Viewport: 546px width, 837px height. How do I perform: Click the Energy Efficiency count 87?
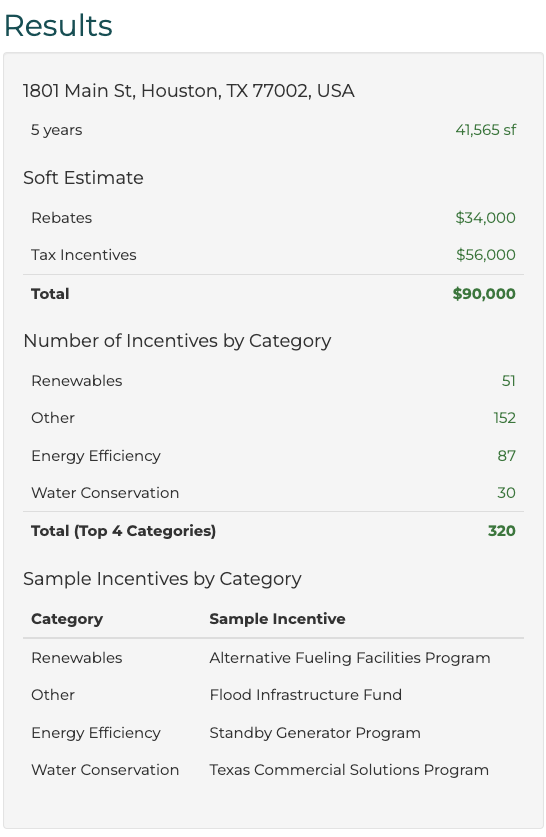pyautogui.click(x=507, y=455)
